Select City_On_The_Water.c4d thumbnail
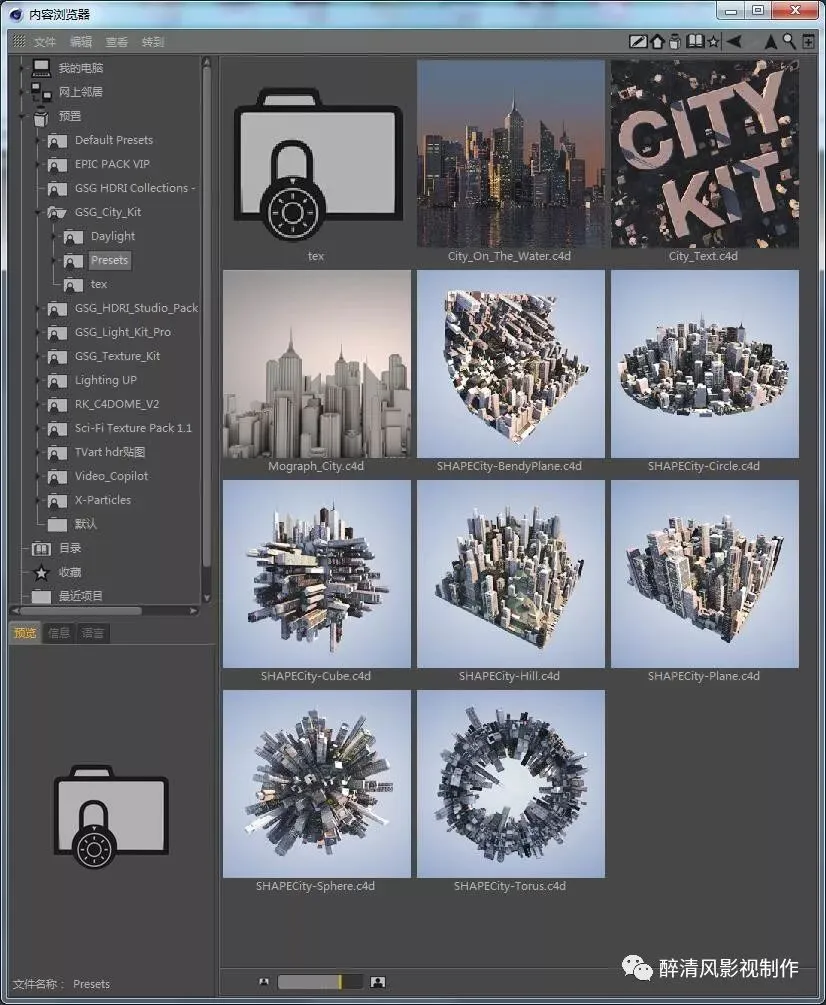Image resolution: width=826 pixels, height=1005 pixels. (x=511, y=154)
